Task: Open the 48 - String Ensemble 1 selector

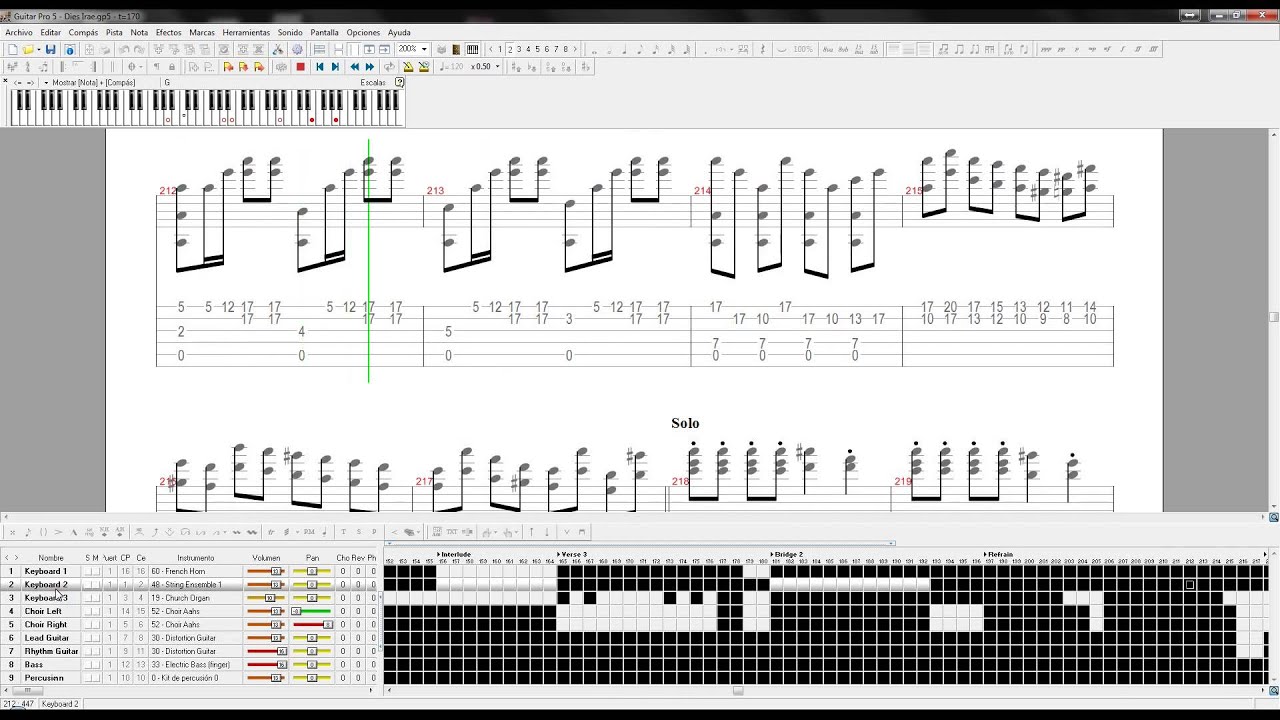Action: tap(195, 584)
